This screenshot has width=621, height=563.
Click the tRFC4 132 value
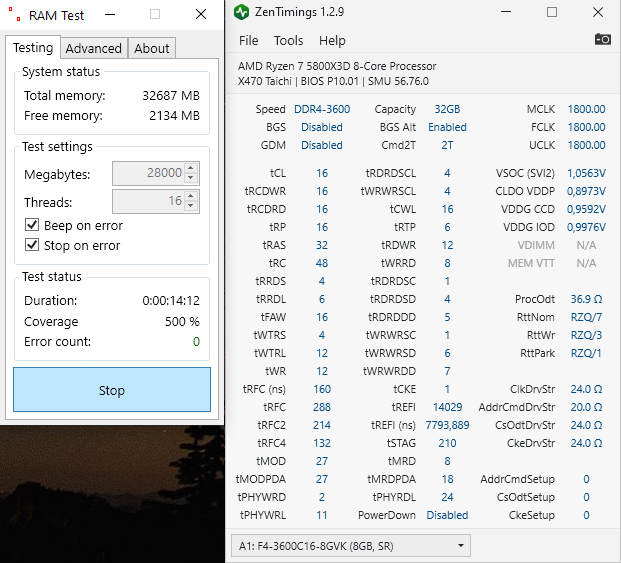(x=322, y=443)
